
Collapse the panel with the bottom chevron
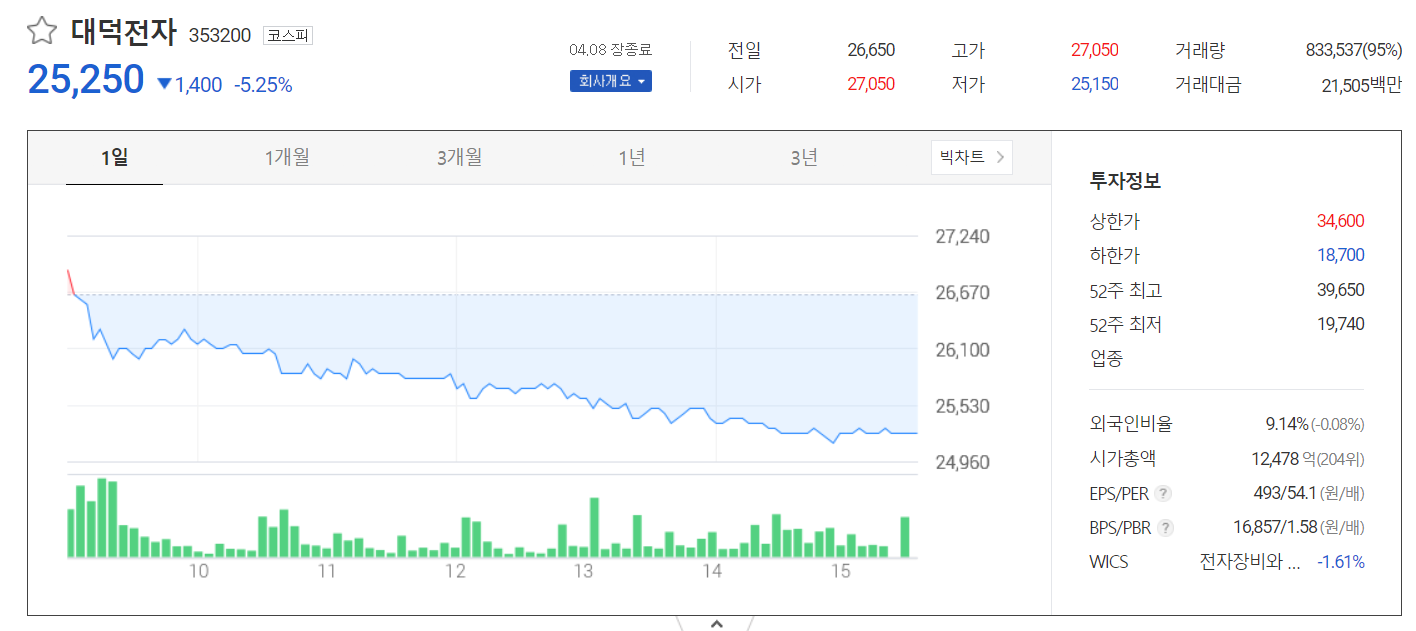point(716,624)
